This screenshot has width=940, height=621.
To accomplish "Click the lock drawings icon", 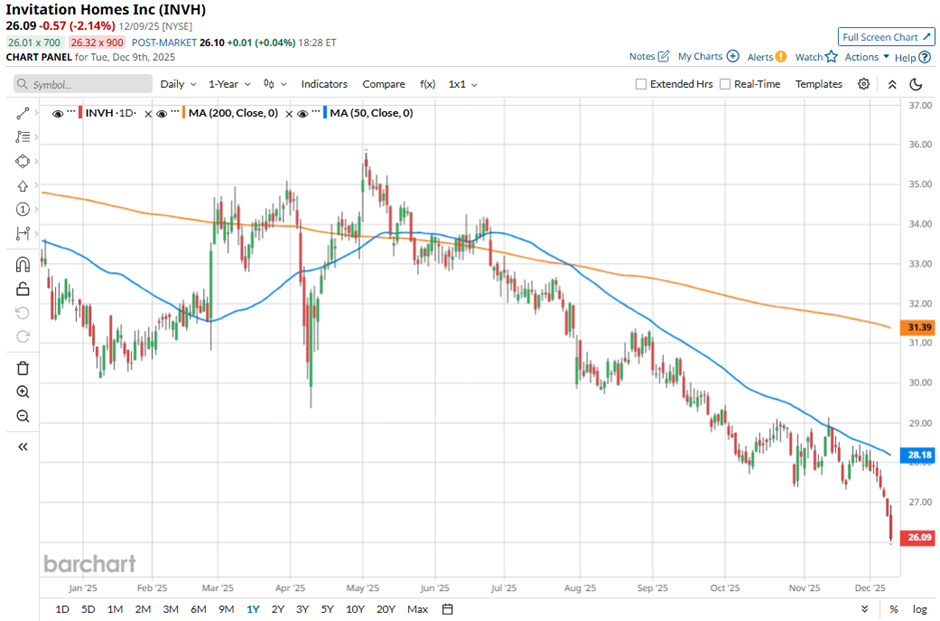I will (22, 289).
